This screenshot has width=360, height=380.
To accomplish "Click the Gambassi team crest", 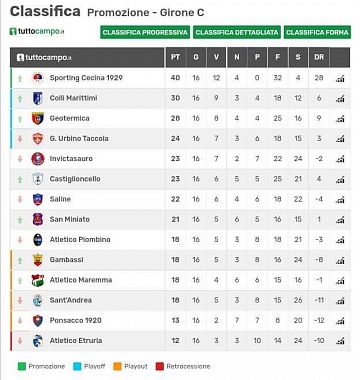I will click(38, 260).
